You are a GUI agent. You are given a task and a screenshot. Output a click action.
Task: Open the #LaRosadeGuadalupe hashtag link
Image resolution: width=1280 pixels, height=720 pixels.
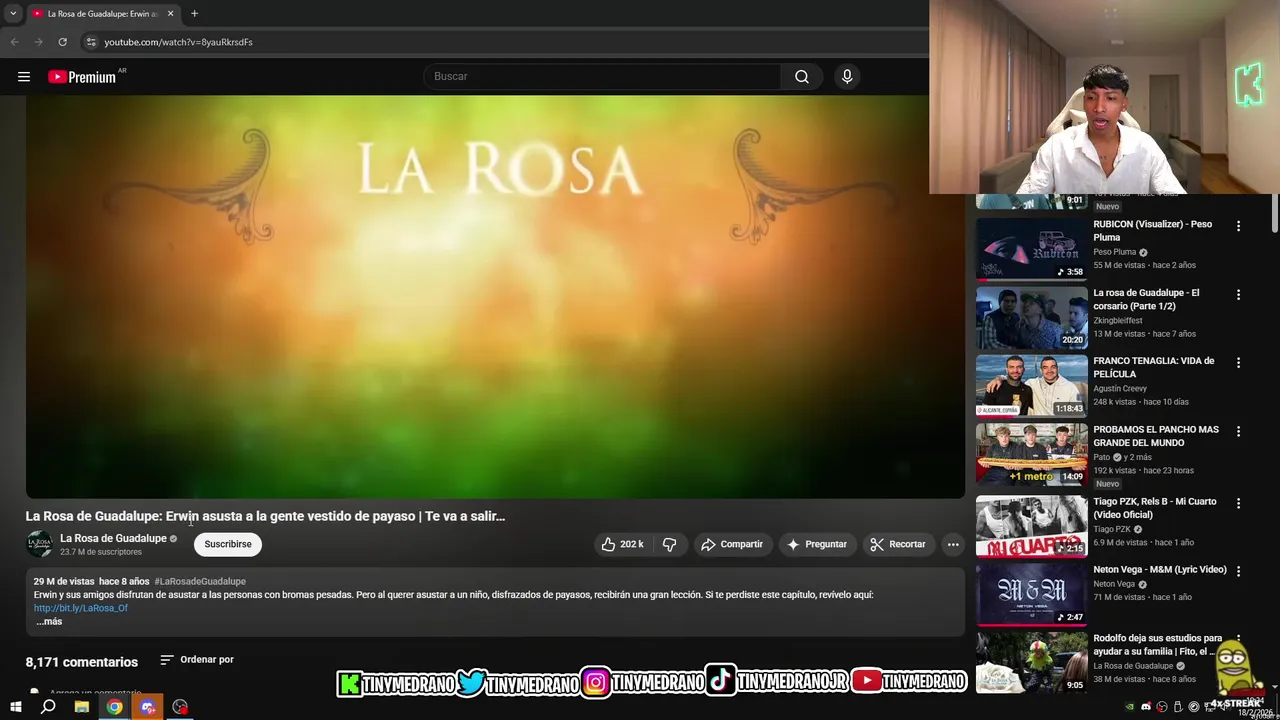point(200,581)
